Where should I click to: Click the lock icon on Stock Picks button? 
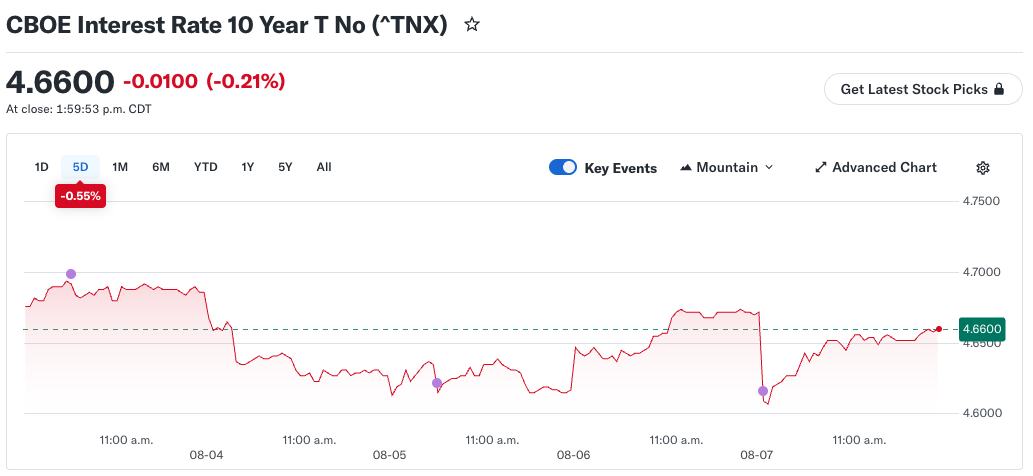pos(999,89)
